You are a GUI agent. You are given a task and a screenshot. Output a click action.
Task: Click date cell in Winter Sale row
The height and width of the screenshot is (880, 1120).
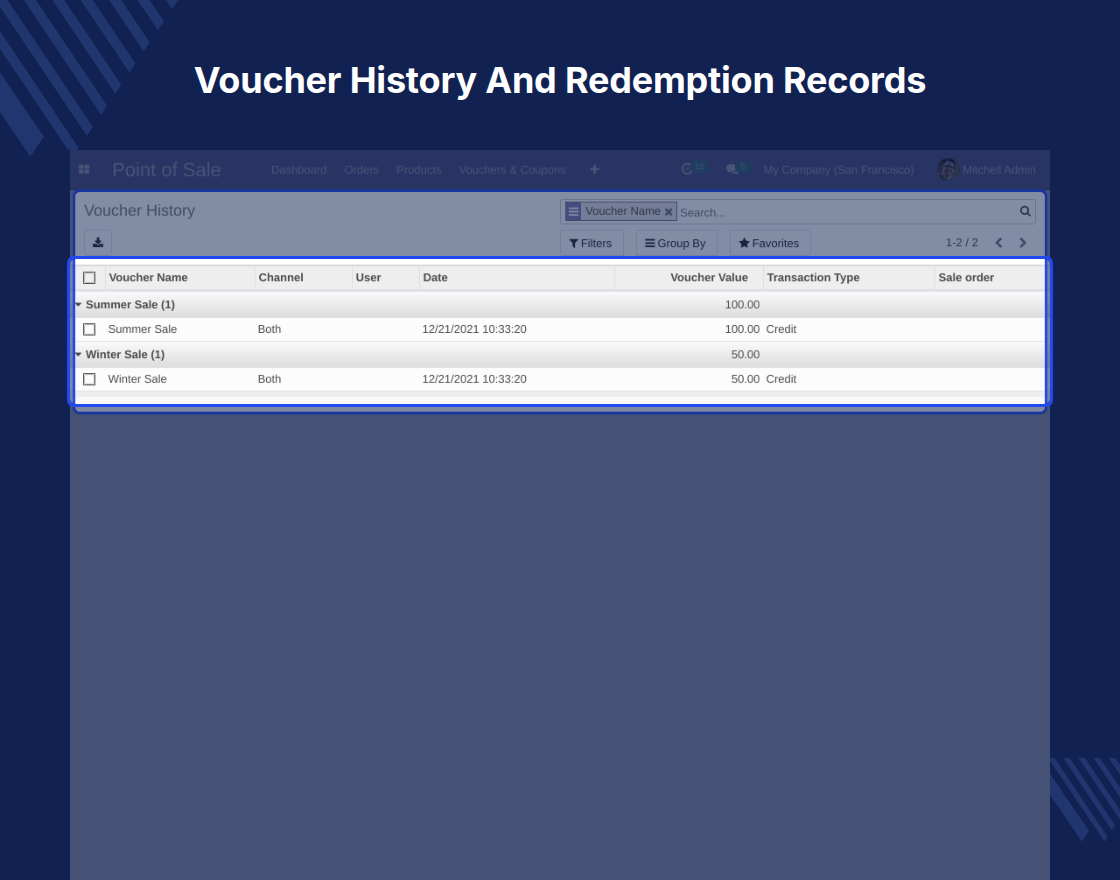point(474,379)
